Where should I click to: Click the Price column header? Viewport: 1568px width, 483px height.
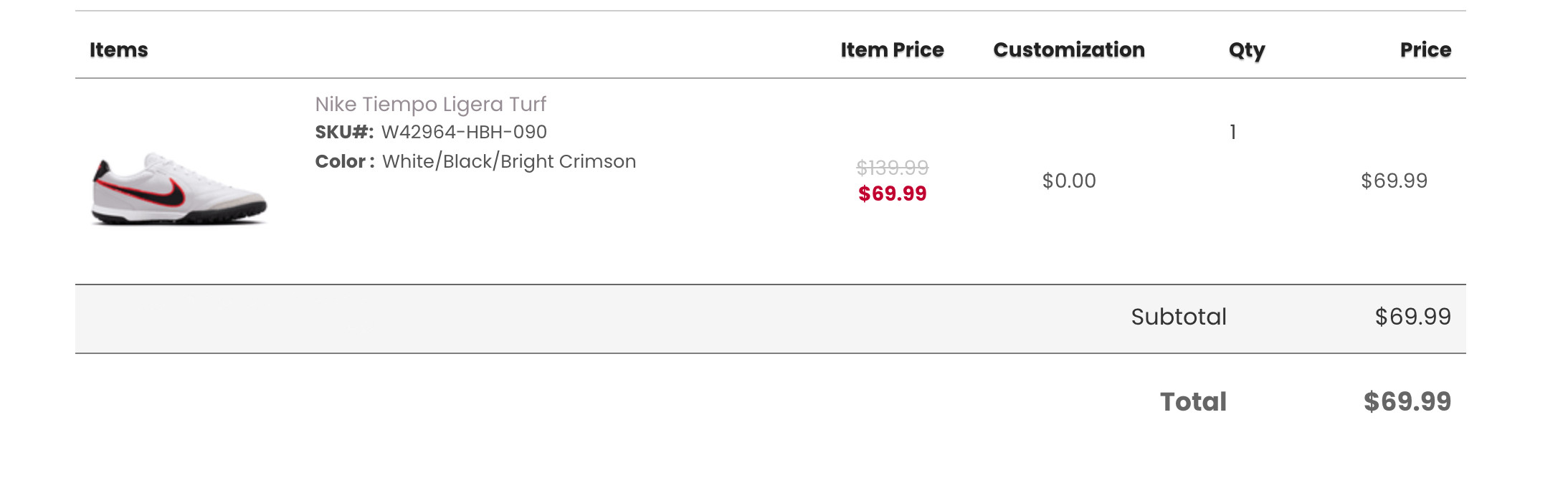(1425, 50)
